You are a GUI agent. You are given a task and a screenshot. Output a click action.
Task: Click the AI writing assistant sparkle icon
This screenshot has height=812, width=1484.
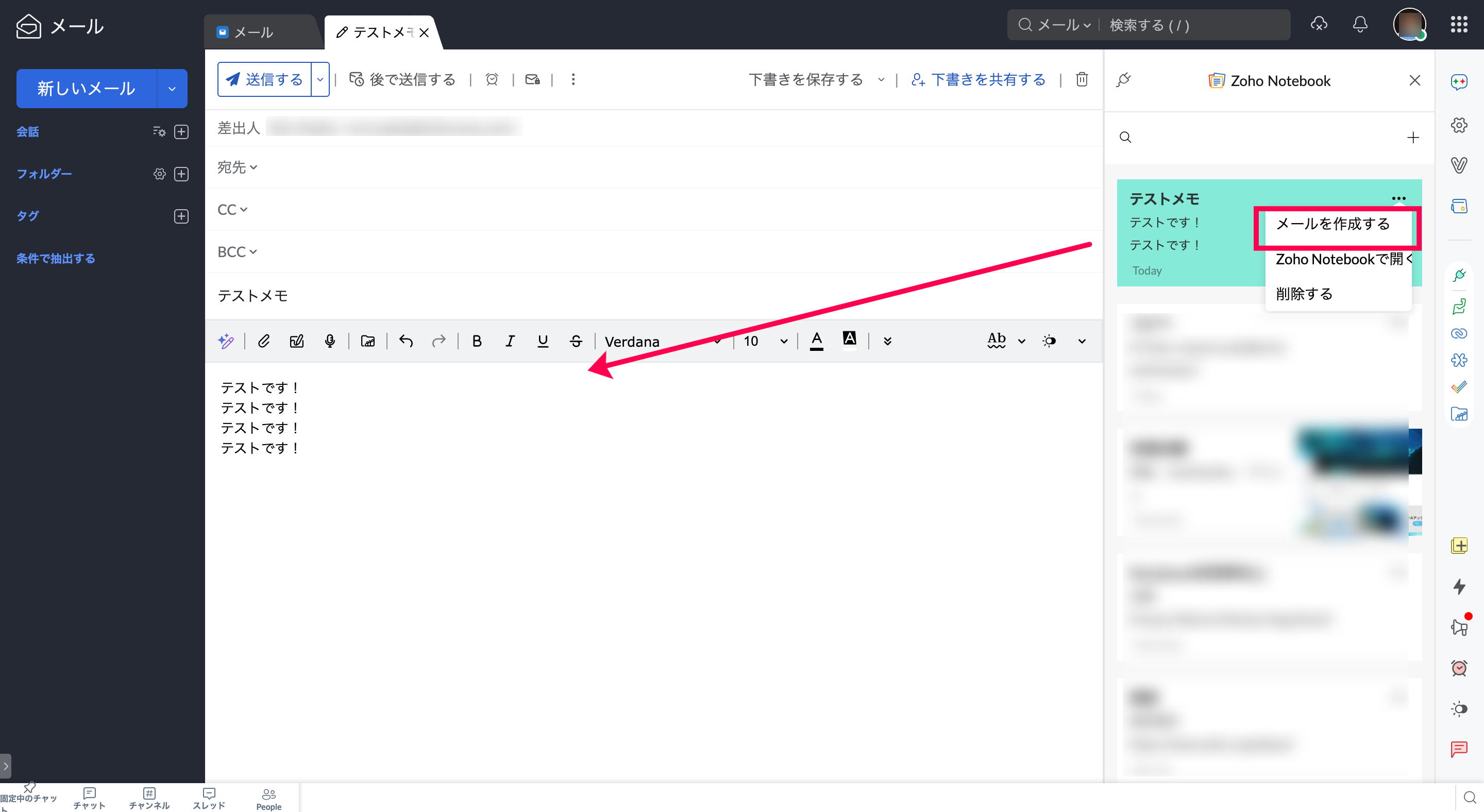(226, 341)
